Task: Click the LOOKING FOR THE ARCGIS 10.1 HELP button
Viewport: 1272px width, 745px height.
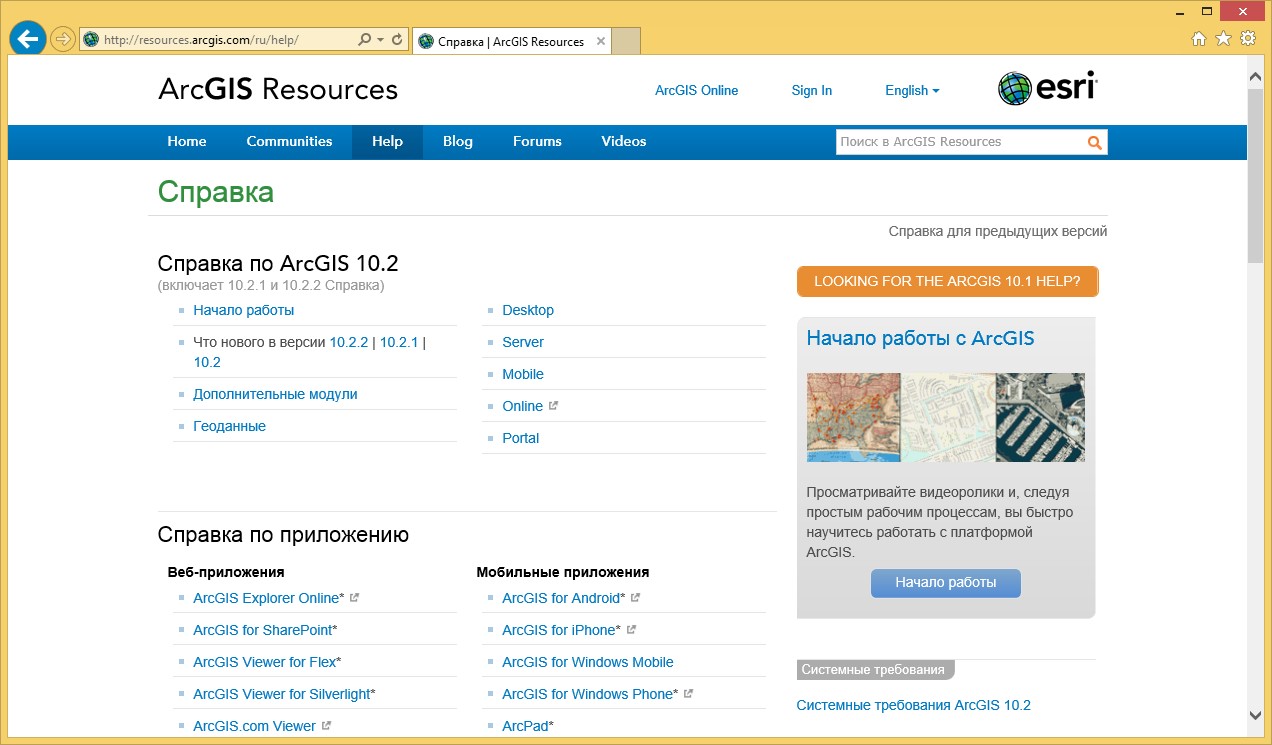Action: (947, 281)
